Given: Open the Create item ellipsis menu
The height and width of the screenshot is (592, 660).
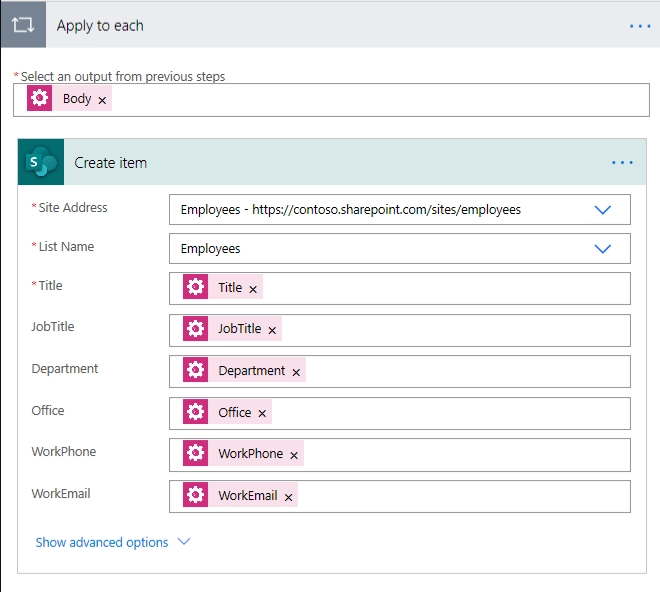Looking at the screenshot, I should (622, 163).
